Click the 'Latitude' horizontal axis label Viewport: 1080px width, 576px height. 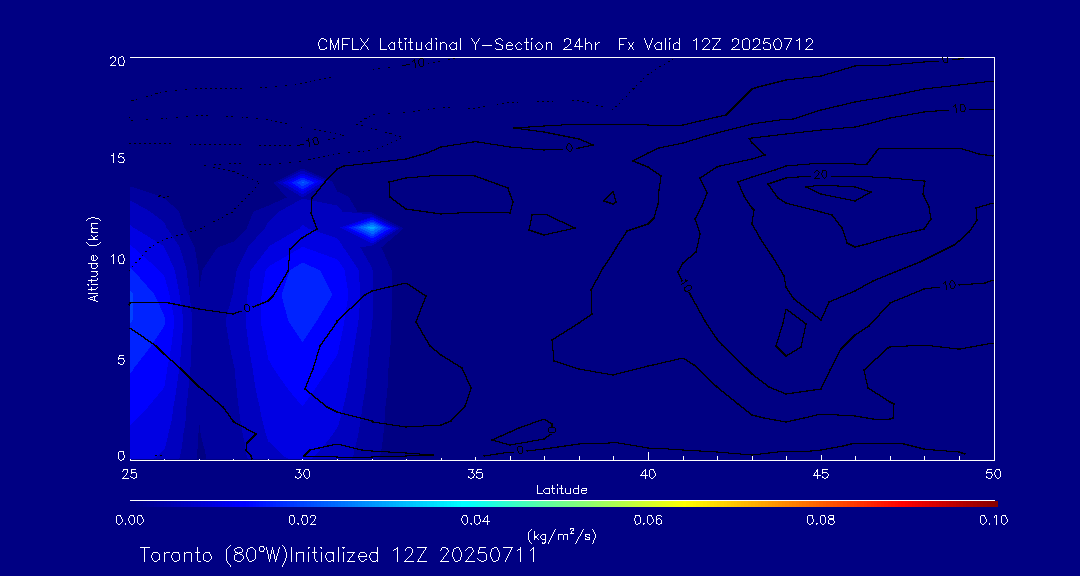tap(561, 490)
